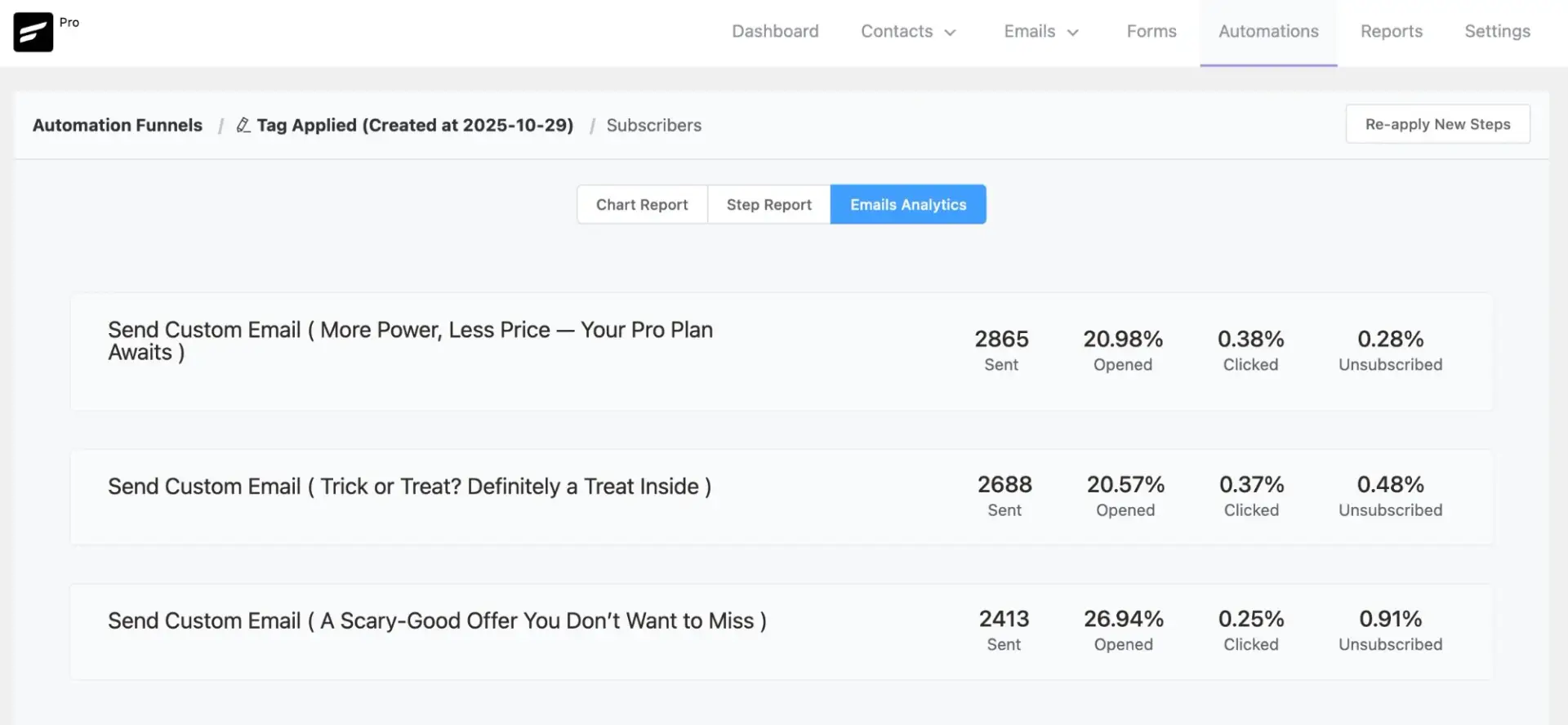Click the pencil edit icon beside funnel title
The image size is (1568, 725).
[x=243, y=125]
